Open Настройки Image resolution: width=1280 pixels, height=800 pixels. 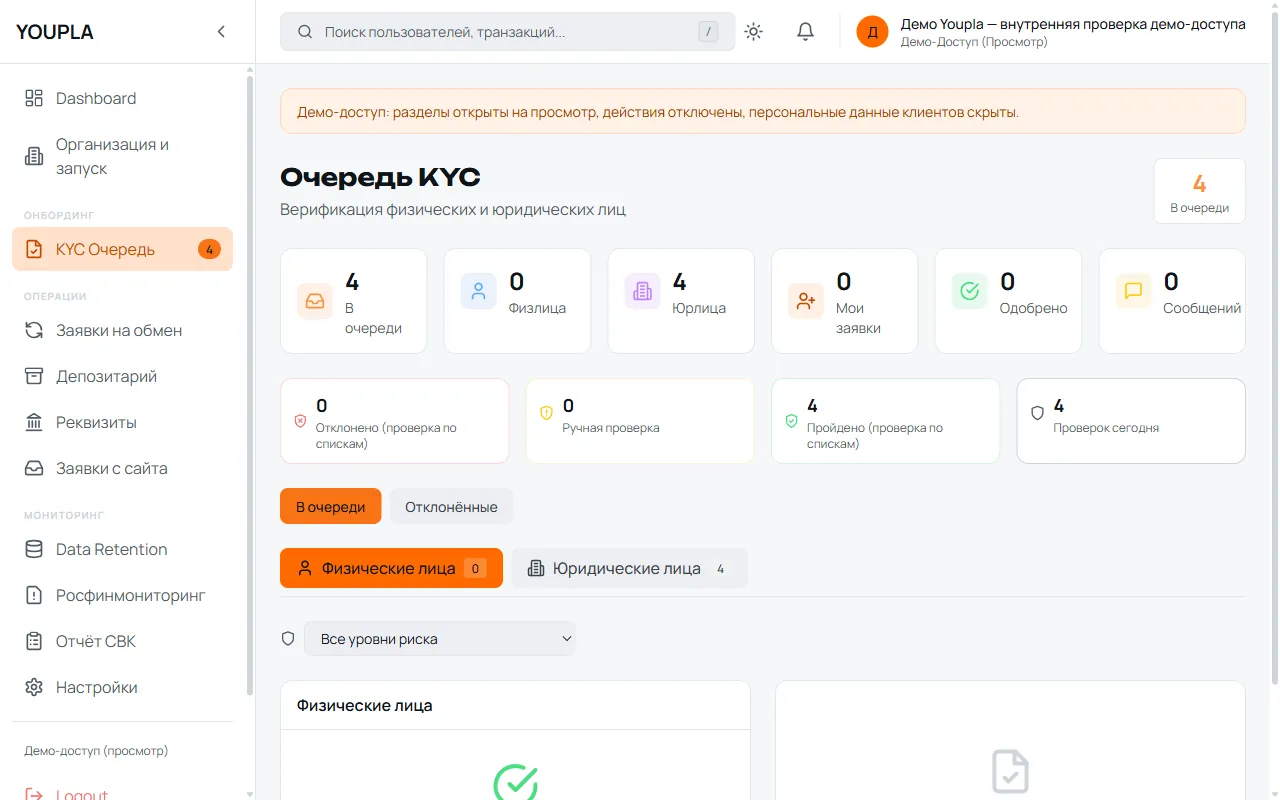[x=122, y=687]
